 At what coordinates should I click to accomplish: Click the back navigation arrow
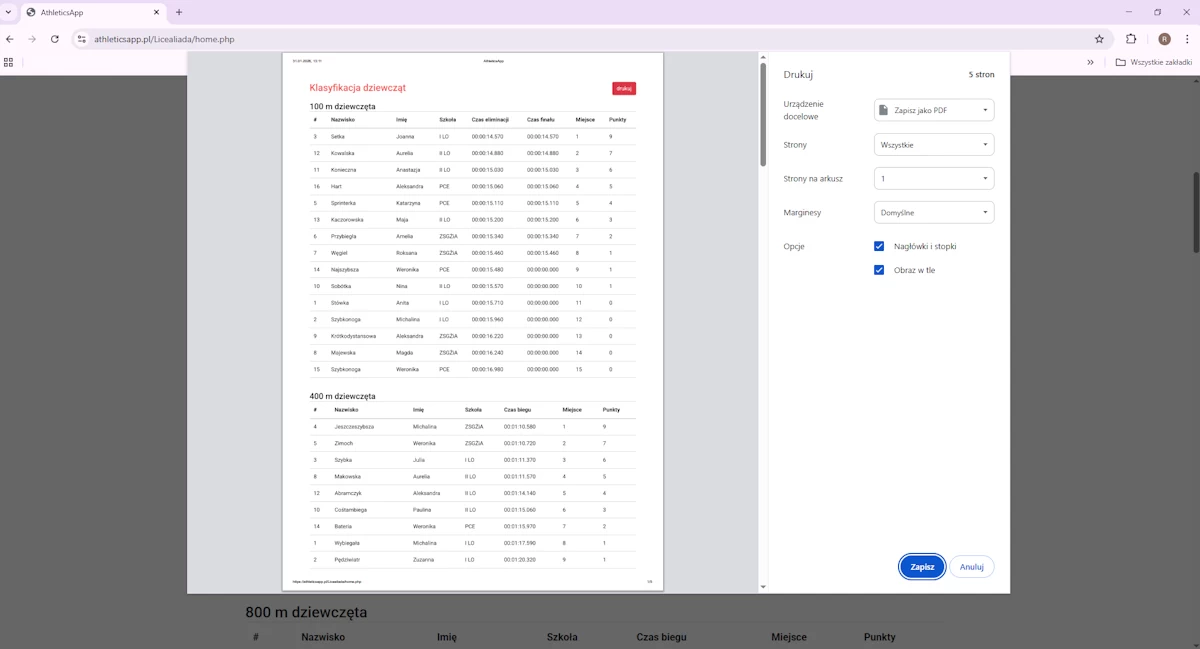pyautogui.click(x=10, y=39)
